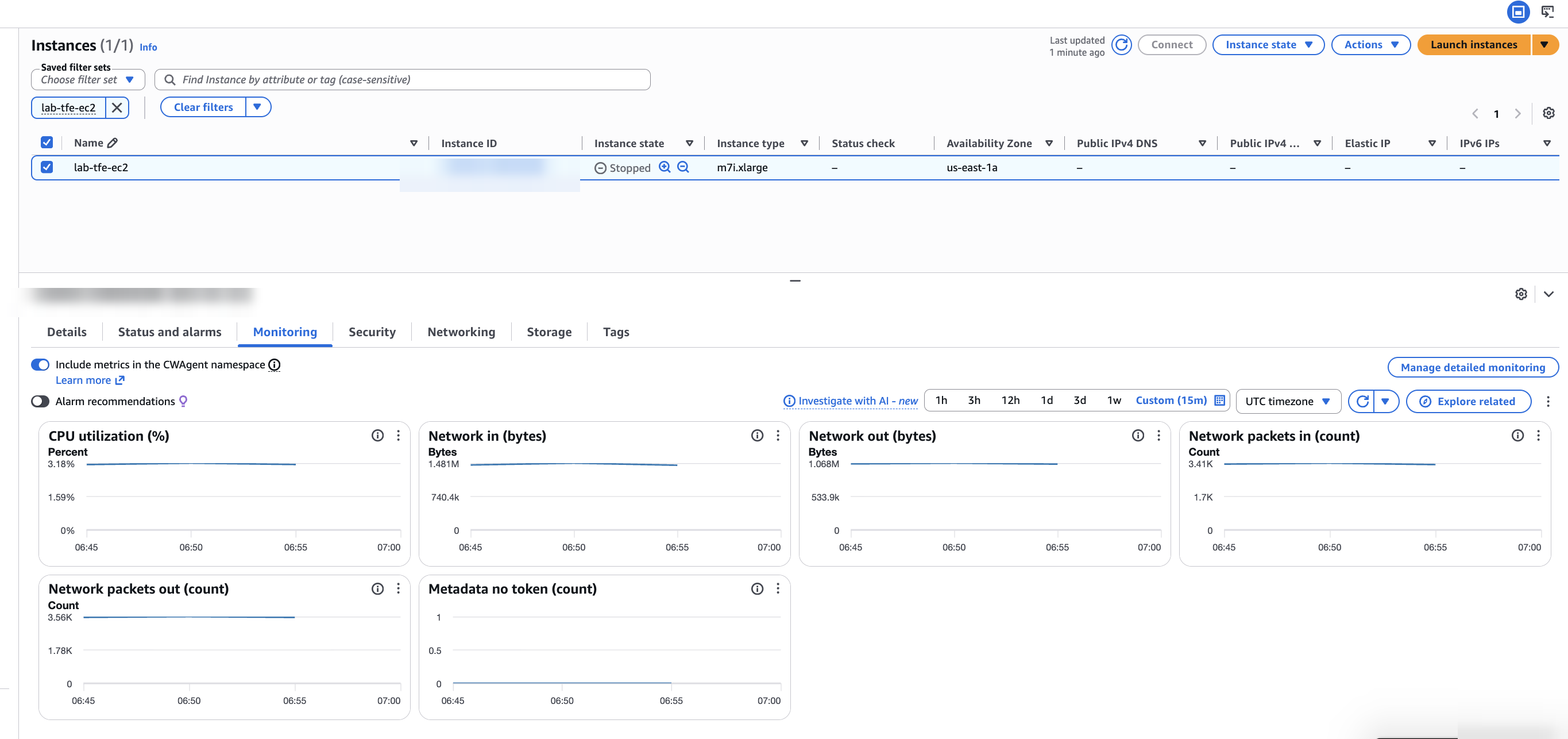This screenshot has width=1568, height=739.
Task: Remove the lab-tfe-ec2 filter chip
Action: [x=117, y=108]
